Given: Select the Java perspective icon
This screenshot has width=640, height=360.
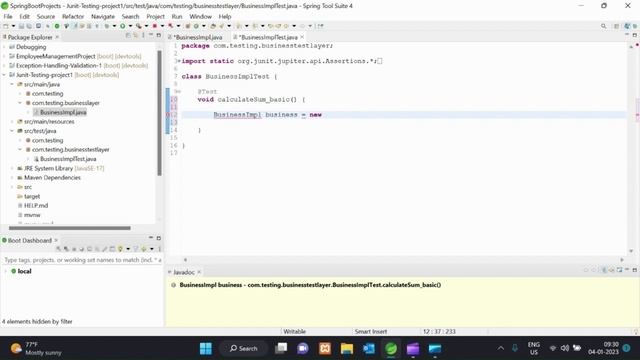Looking at the screenshot, I should (x=627, y=26).
